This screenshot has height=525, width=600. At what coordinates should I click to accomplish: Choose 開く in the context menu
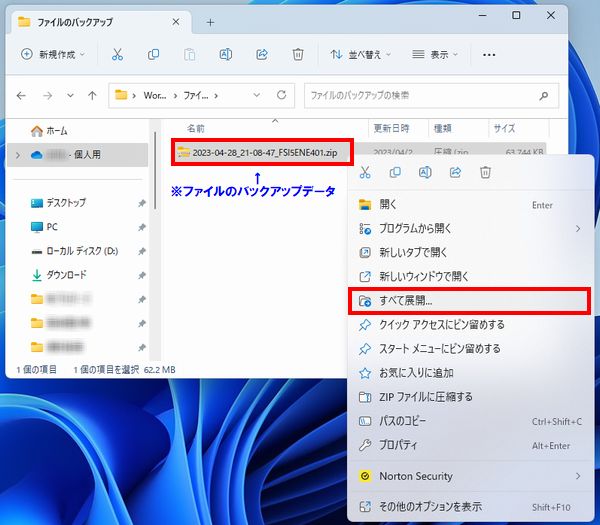point(470,205)
